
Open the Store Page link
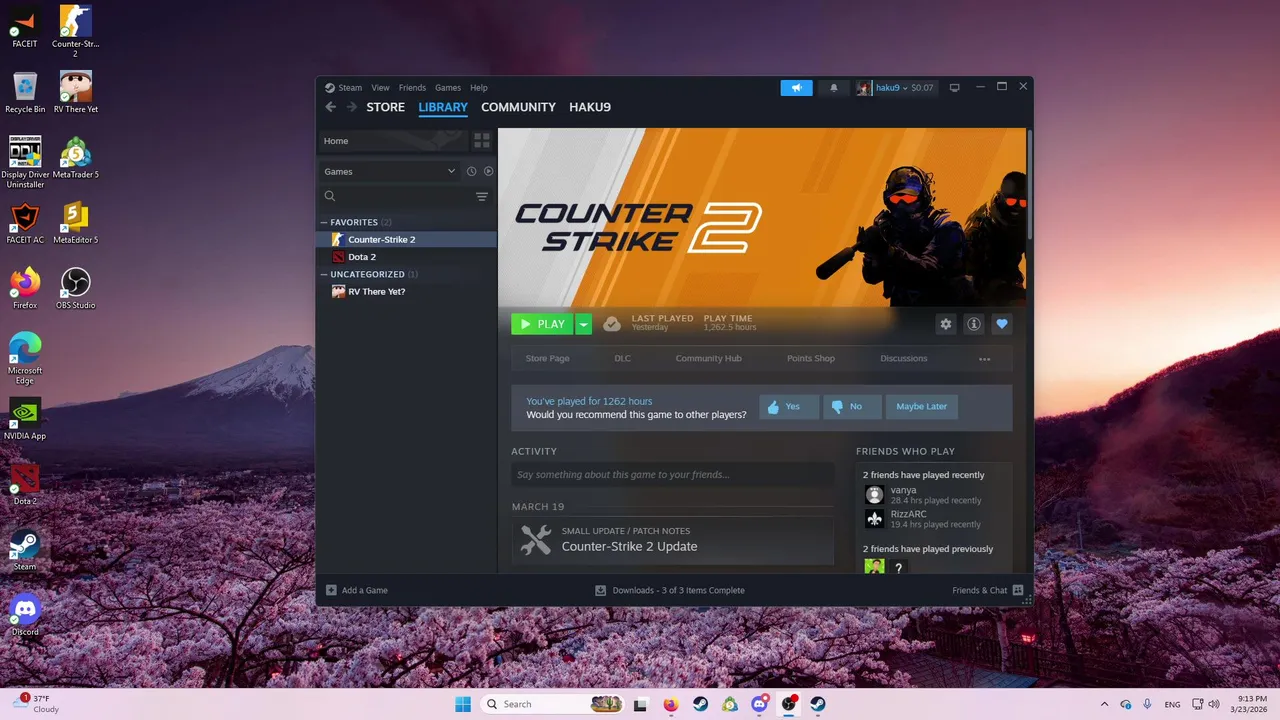(548, 359)
